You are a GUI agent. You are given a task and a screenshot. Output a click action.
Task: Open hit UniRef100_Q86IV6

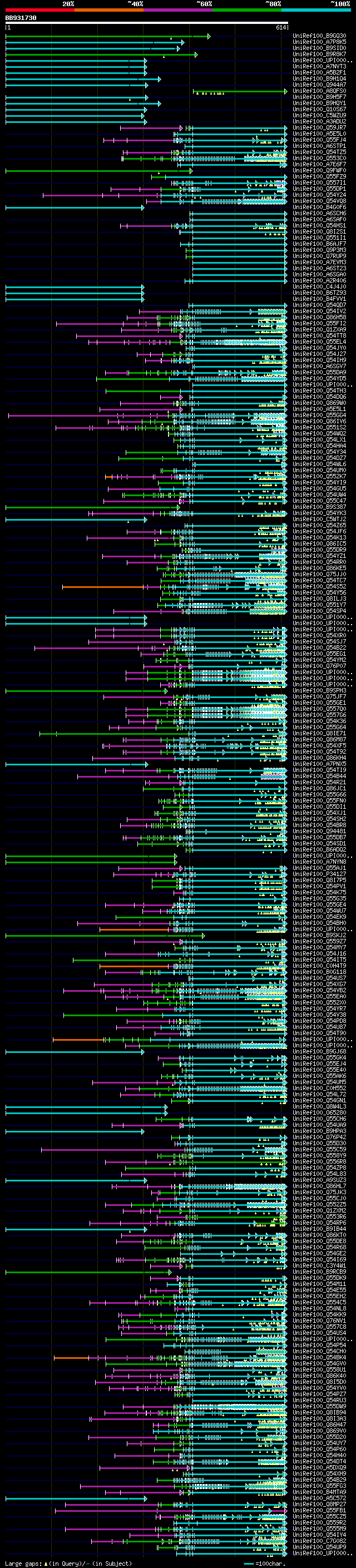coord(319,421)
